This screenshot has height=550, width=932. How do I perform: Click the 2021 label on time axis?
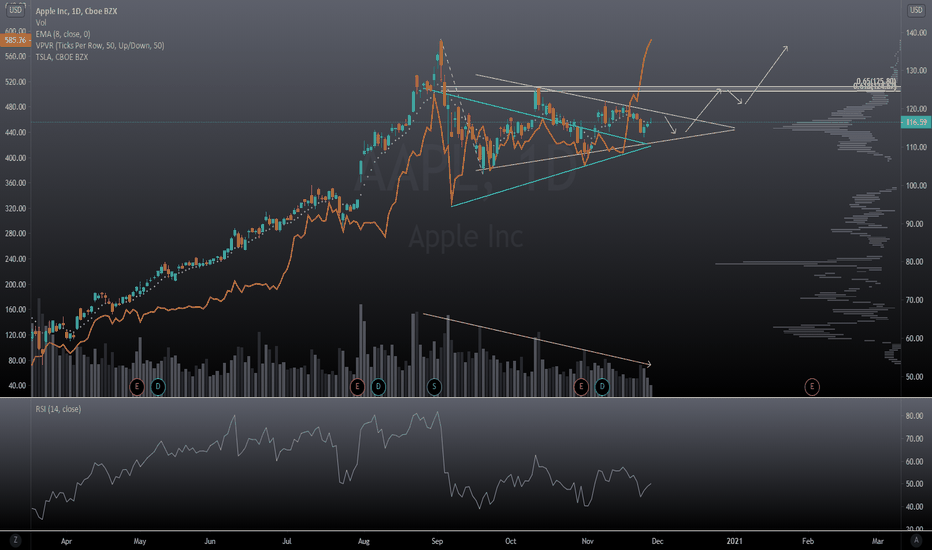[735, 541]
